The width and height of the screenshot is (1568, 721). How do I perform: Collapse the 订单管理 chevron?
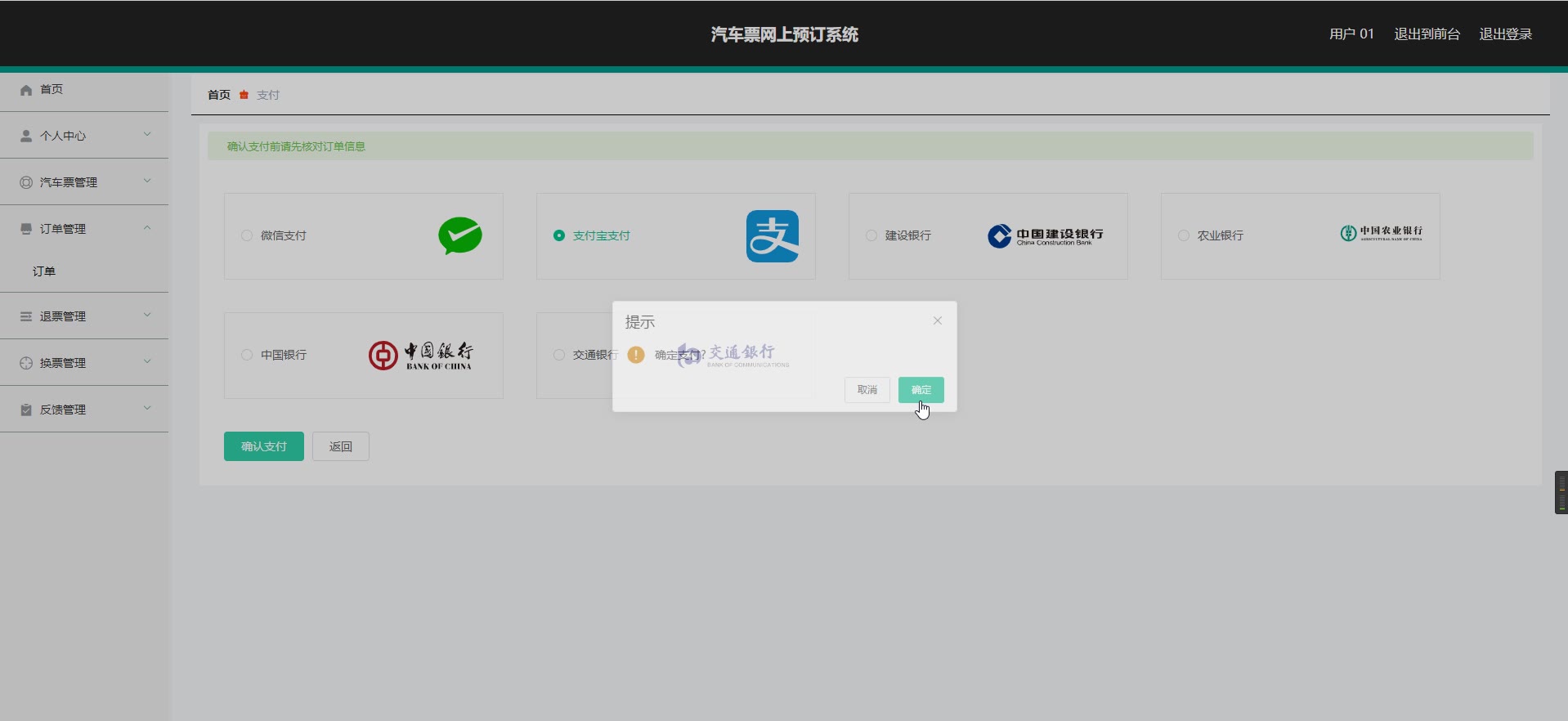[x=147, y=227]
